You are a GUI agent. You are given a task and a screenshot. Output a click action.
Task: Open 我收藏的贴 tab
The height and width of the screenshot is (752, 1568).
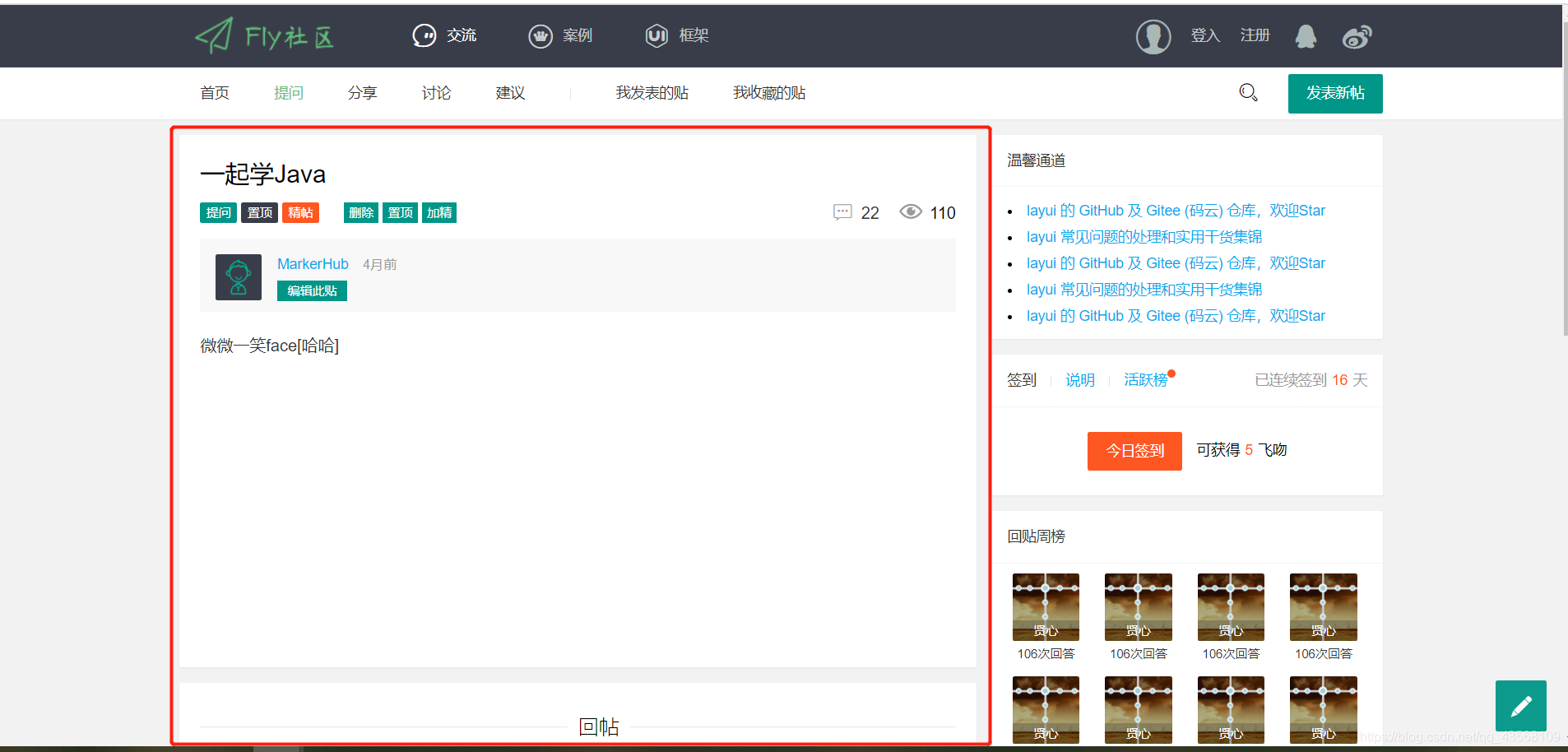[769, 93]
